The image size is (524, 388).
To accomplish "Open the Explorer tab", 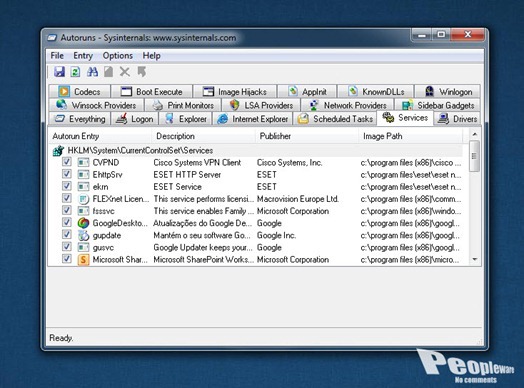I will coord(185,119).
